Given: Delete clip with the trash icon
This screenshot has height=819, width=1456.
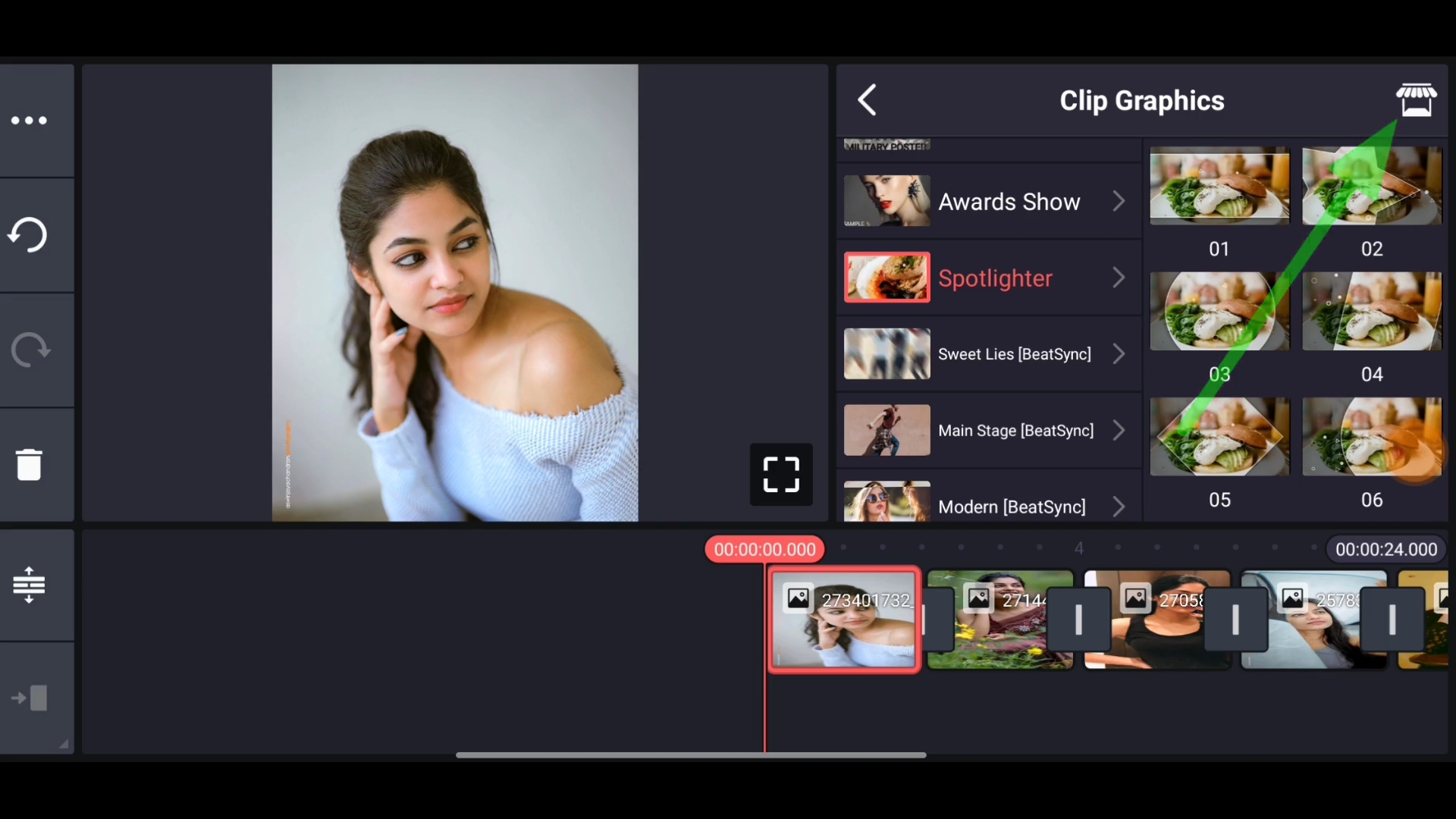Looking at the screenshot, I should click(x=29, y=465).
